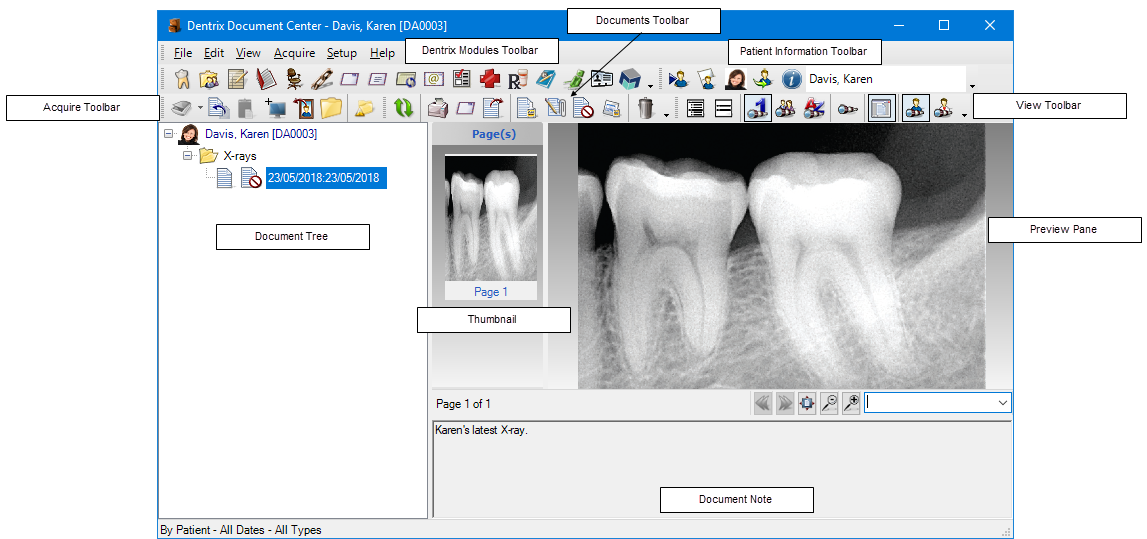The width and height of the screenshot is (1147, 539).
Task: Open the Acquire menu
Action: [294, 53]
